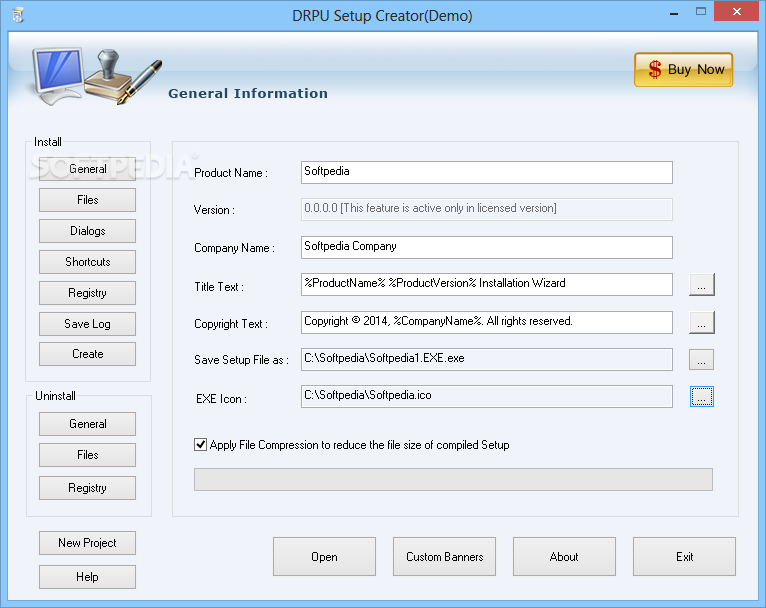Focus the Product Name field
The image size is (766, 608).
487,172
